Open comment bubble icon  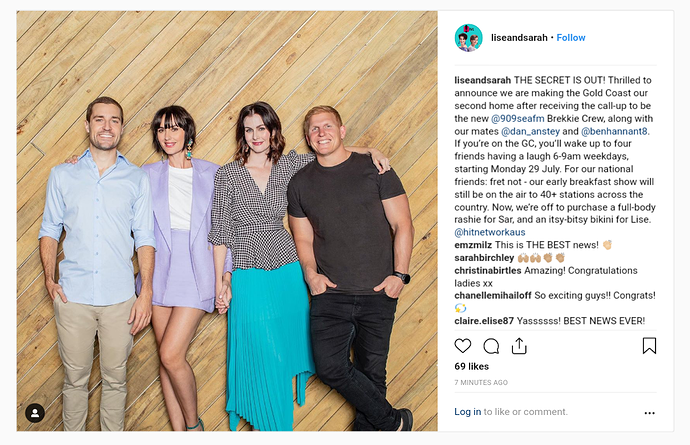(491, 346)
